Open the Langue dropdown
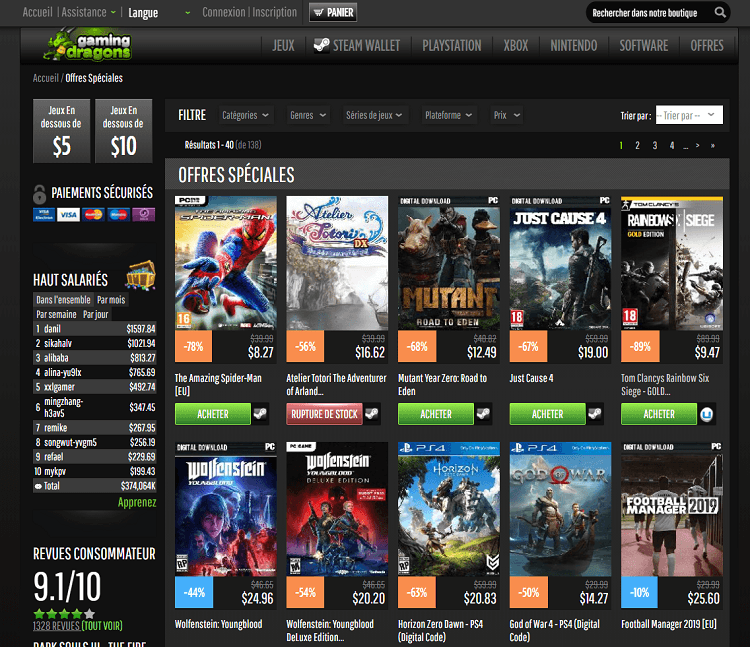The height and width of the screenshot is (647, 750). pos(159,12)
